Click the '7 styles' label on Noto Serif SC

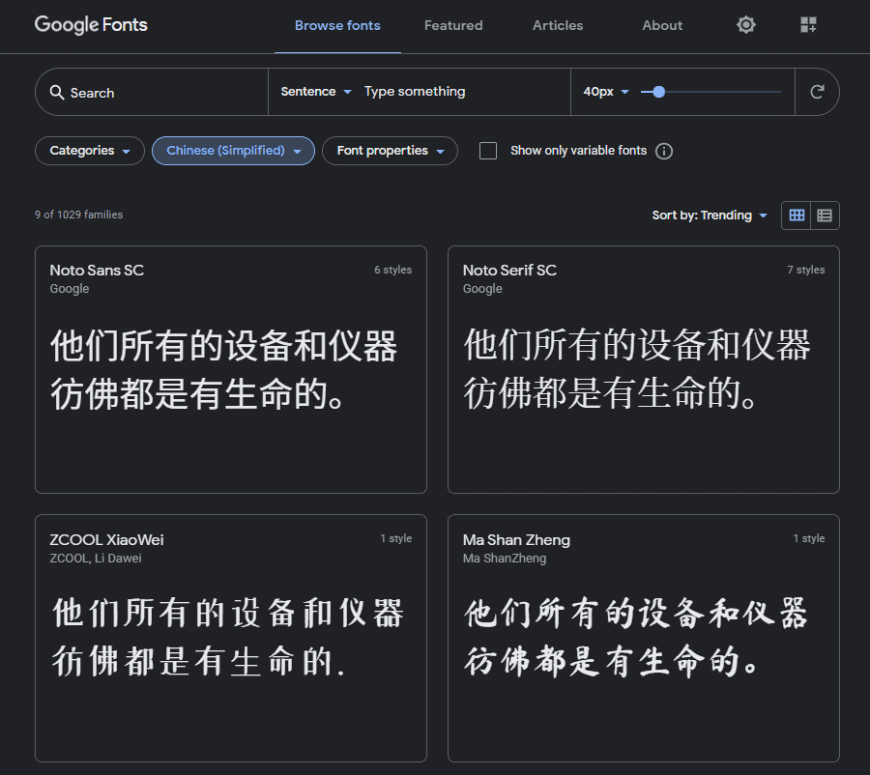click(806, 270)
